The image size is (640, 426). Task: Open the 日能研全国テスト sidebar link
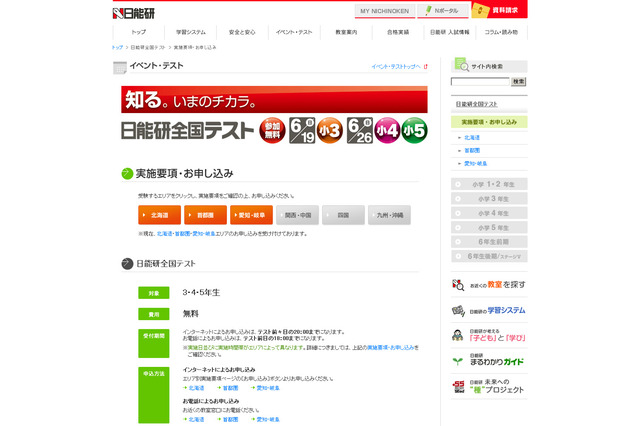coord(476,104)
